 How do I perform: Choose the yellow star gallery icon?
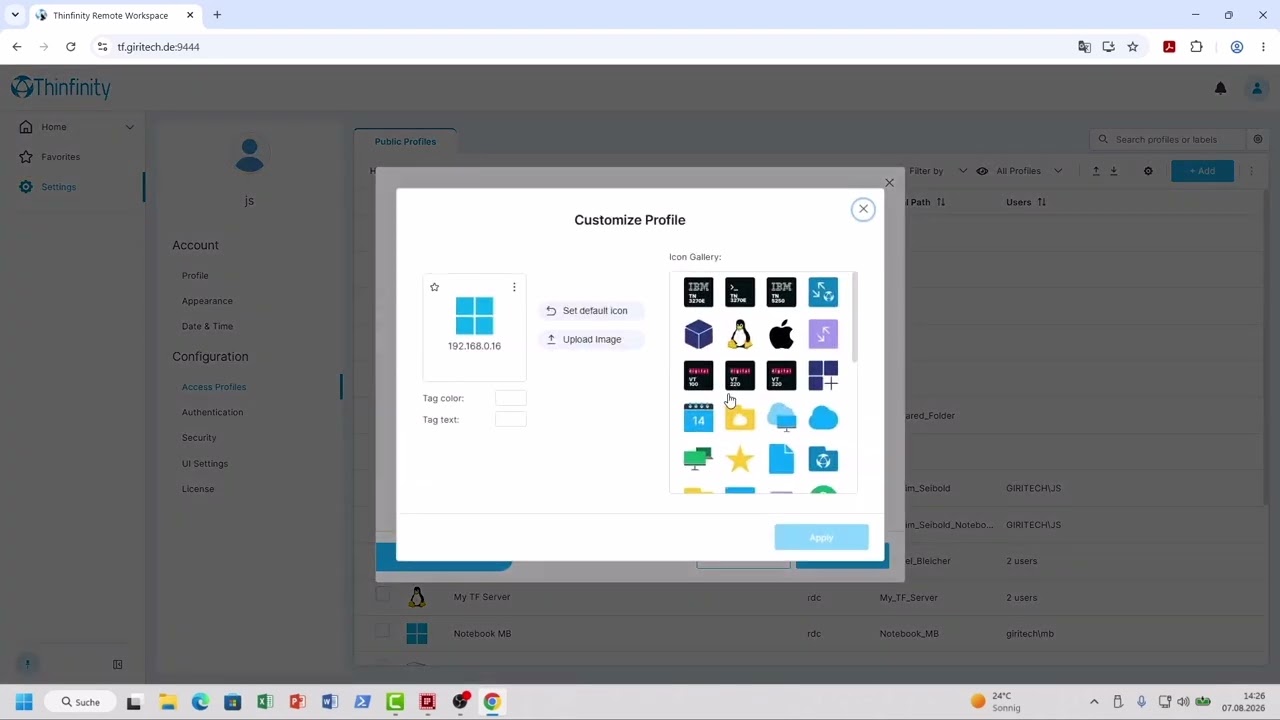pyautogui.click(x=740, y=459)
